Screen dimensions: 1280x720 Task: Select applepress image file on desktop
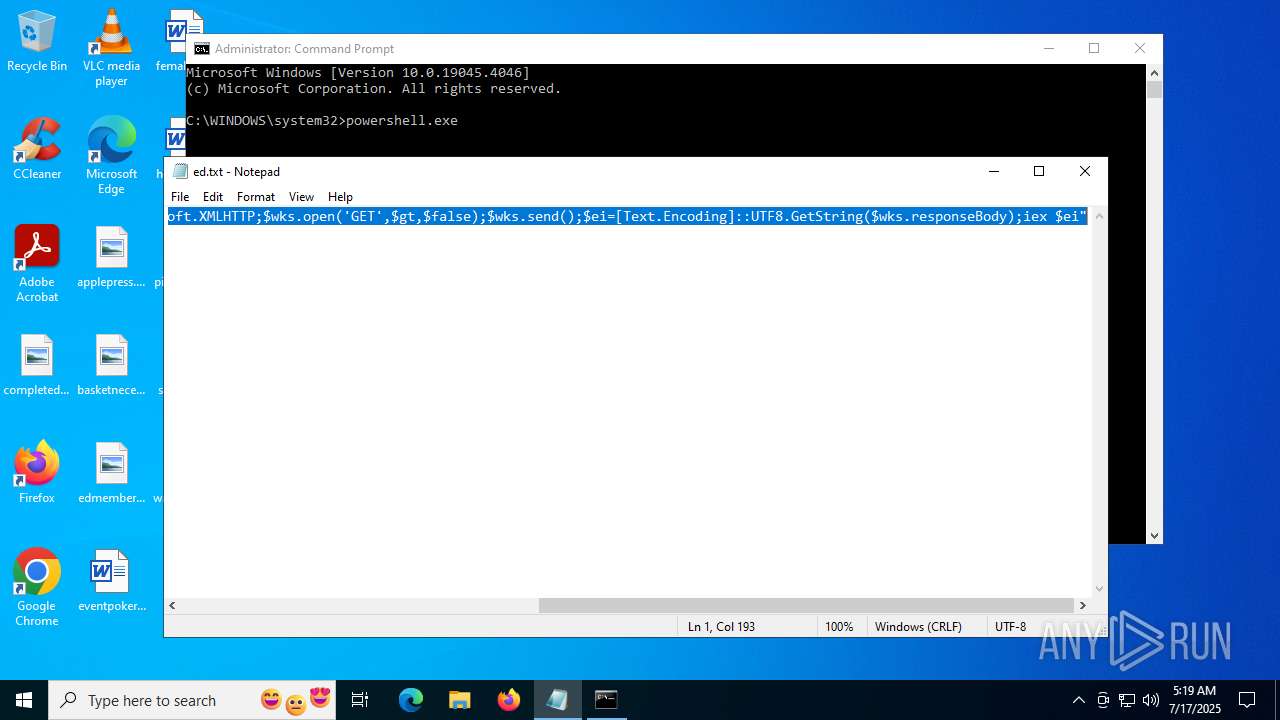(111, 256)
